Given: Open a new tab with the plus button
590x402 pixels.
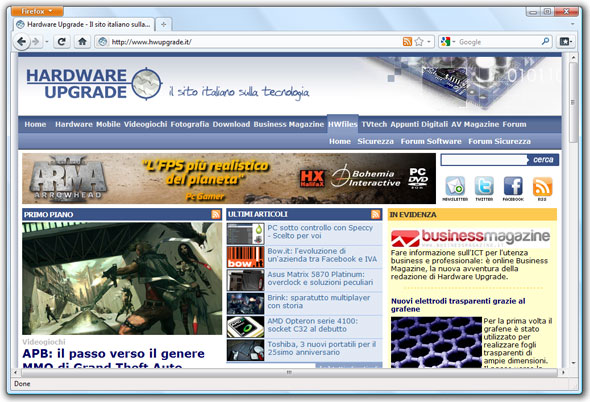Looking at the screenshot, I should pos(163,24).
